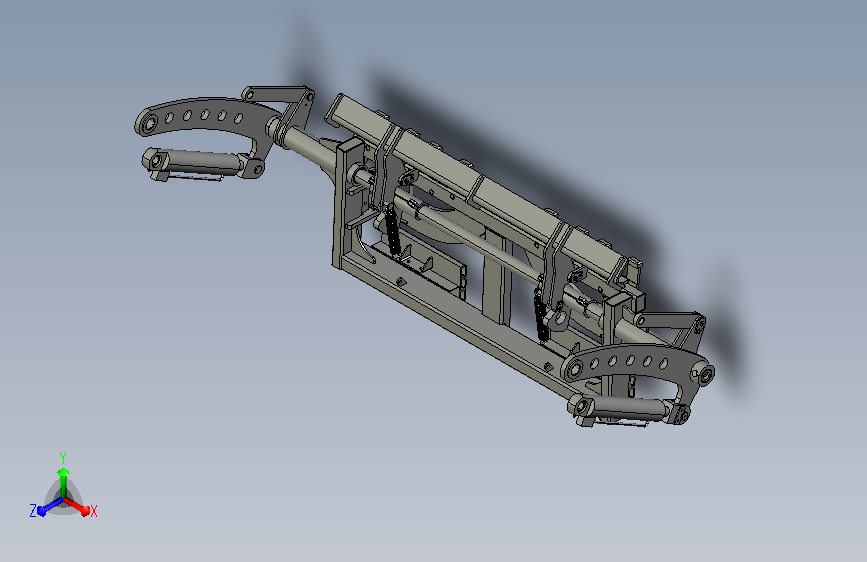Select the right black spring in the frame
Image resolution: width=867 pixels, height=562 pixels.
pos(541,314)
